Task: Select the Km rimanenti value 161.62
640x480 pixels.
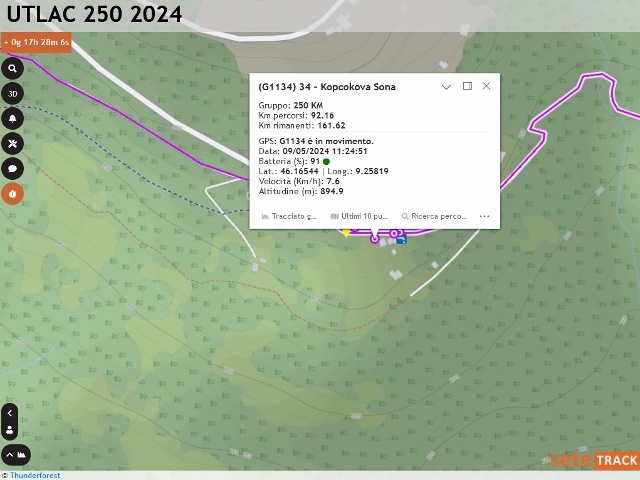Action: pyautogui.click(x=331, y=126)
